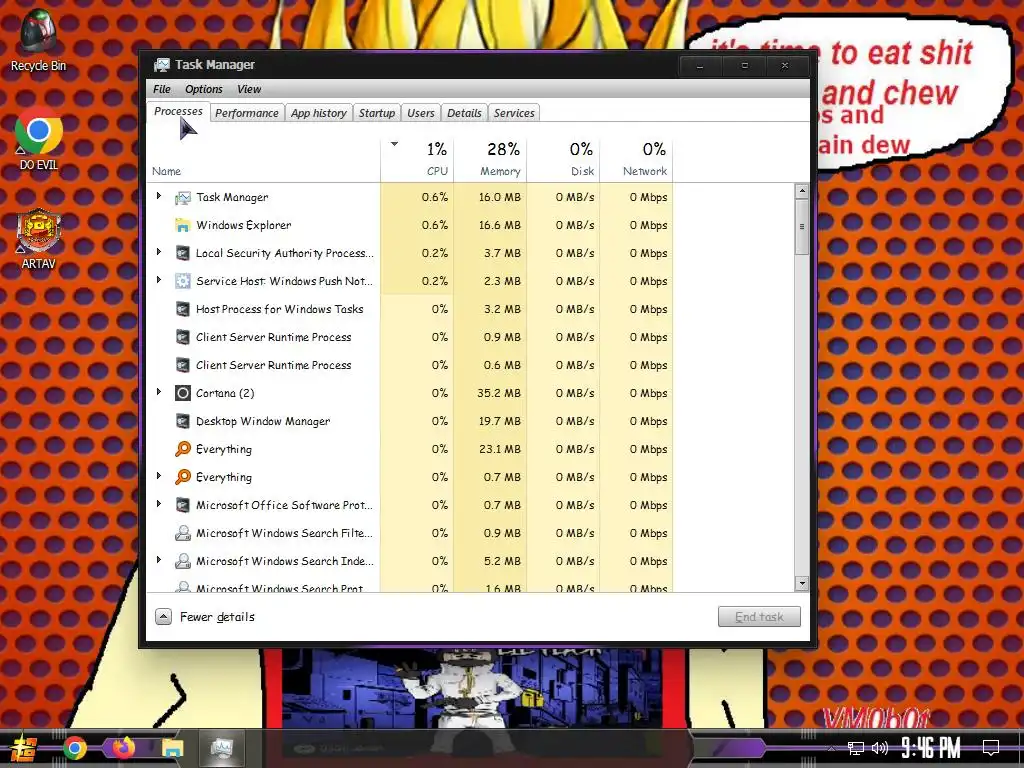
Task: Expand the Task Manager process group
Action: (x=159, y=196)
